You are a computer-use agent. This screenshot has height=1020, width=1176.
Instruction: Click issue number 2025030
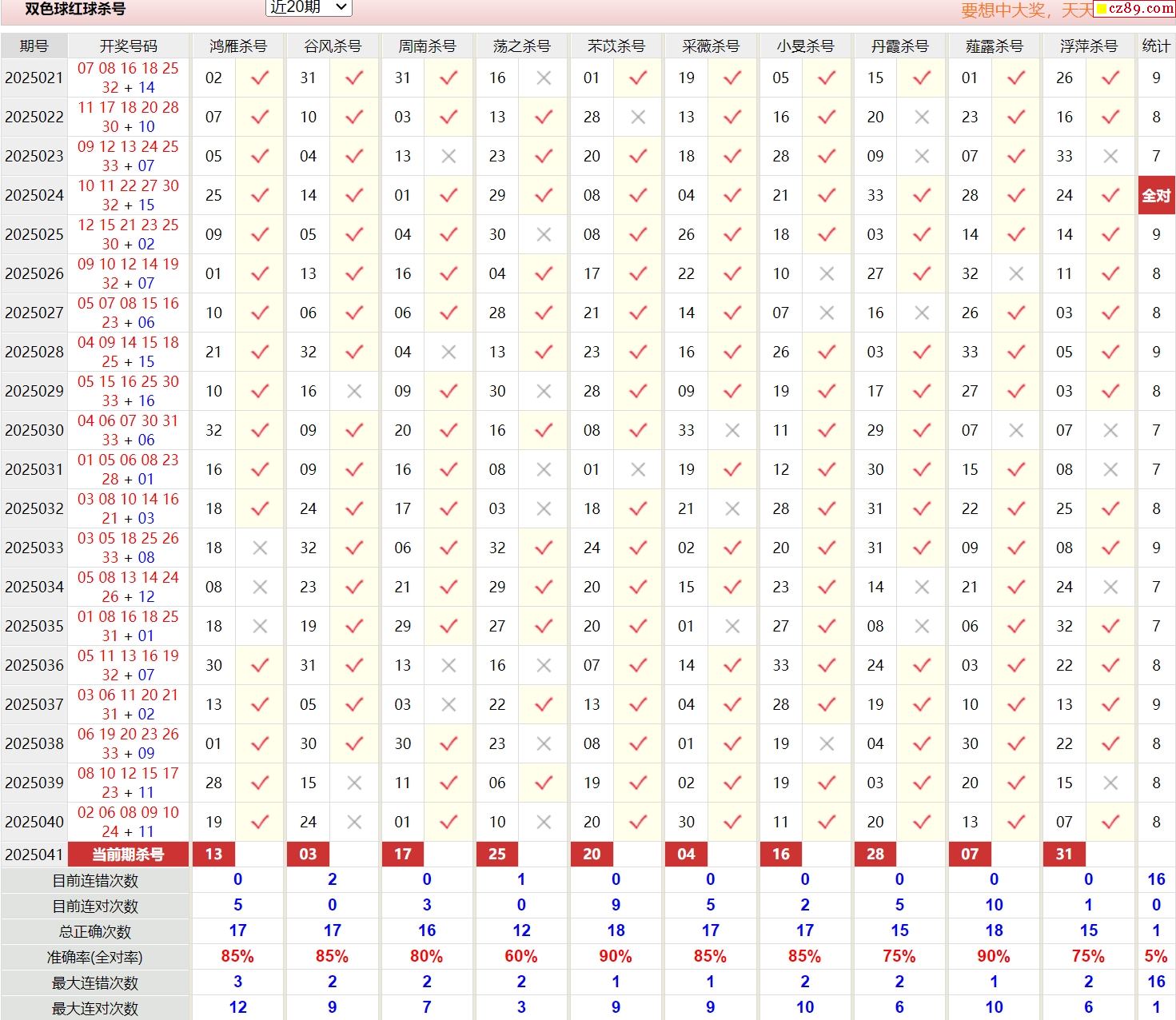point(34,430)
